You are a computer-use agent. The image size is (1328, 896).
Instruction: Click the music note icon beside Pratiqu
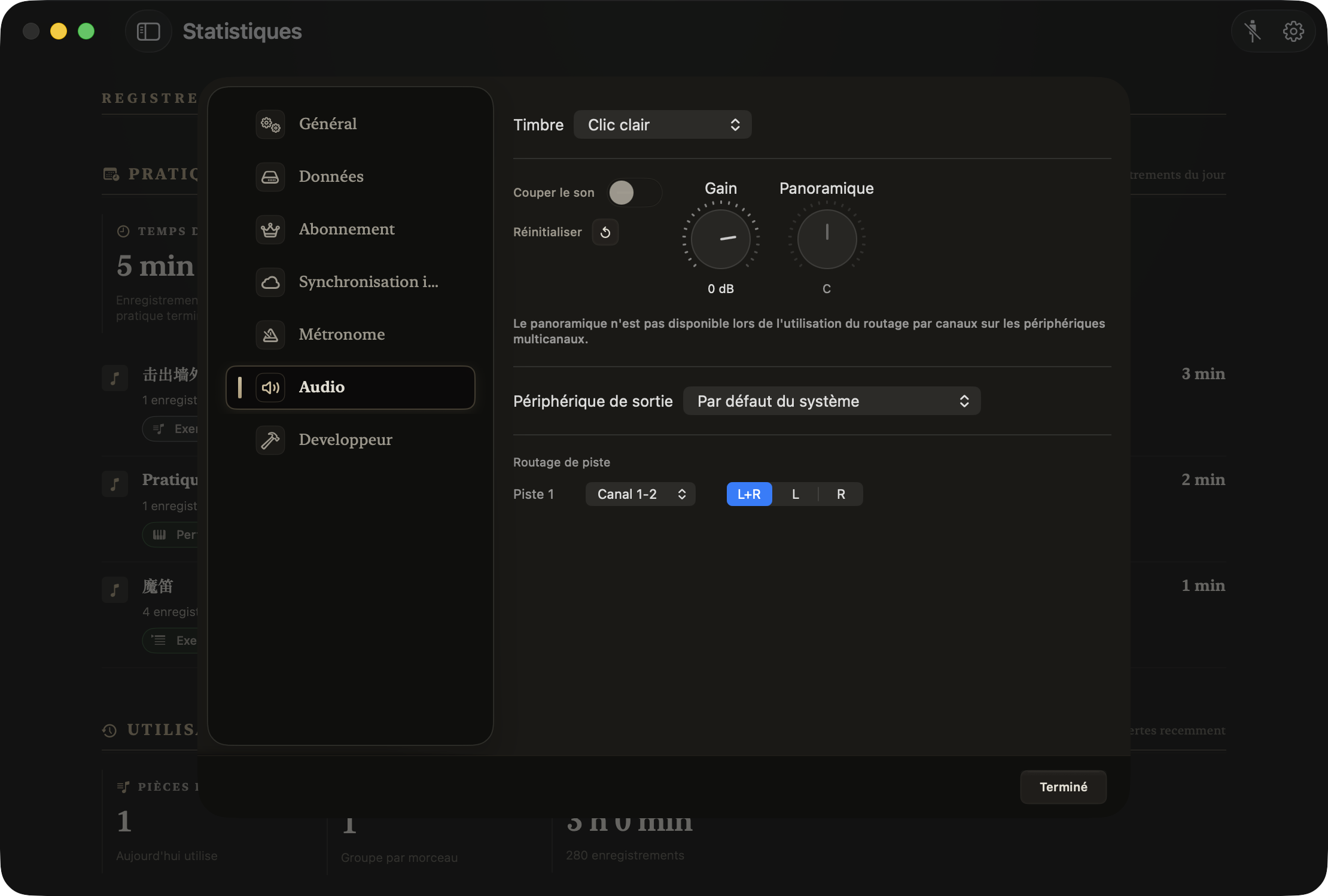coord(115,483)
